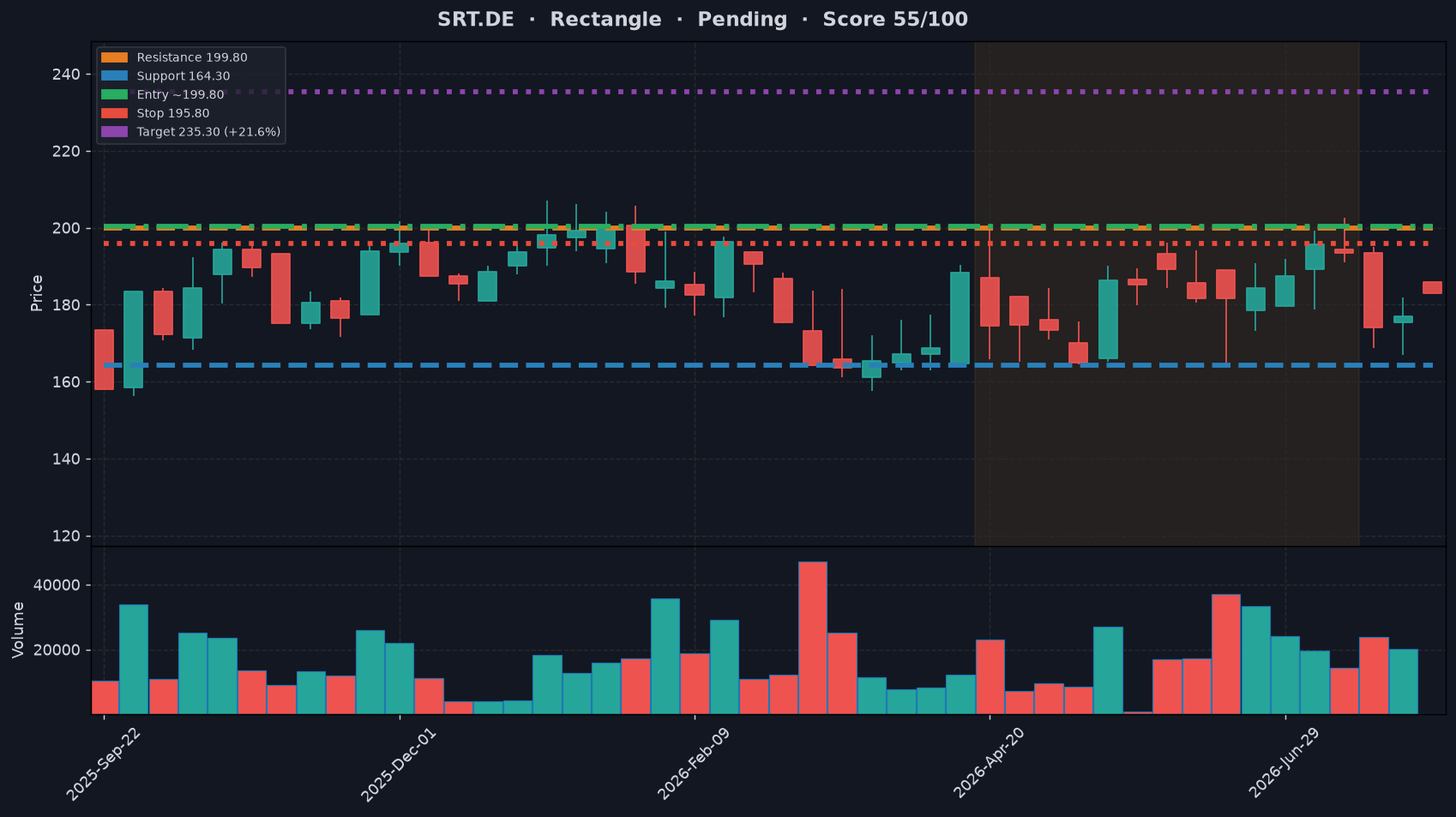Click the purple Target legend swatch
This screenshot has height=817, width=1456.
pos(114,132)
